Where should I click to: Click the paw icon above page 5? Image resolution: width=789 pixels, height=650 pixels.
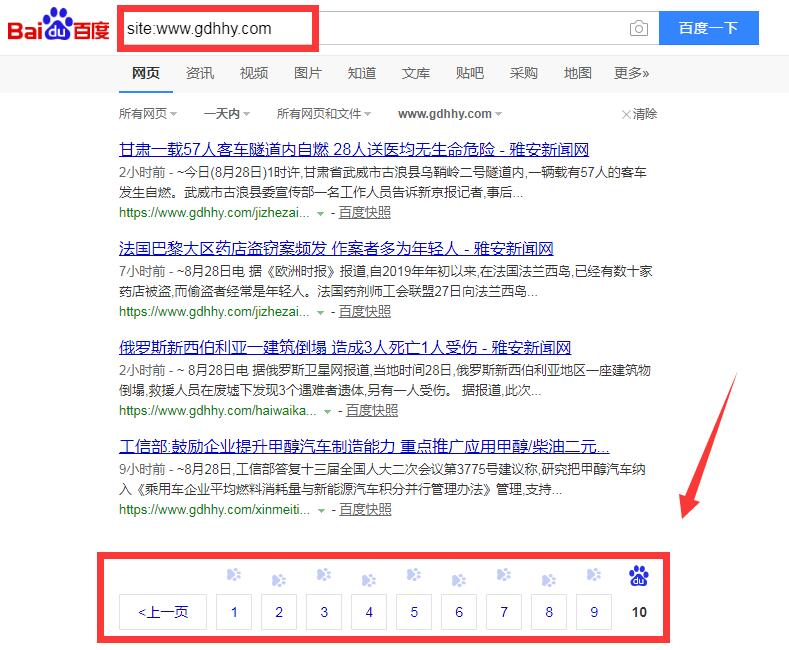pos(414,575)
